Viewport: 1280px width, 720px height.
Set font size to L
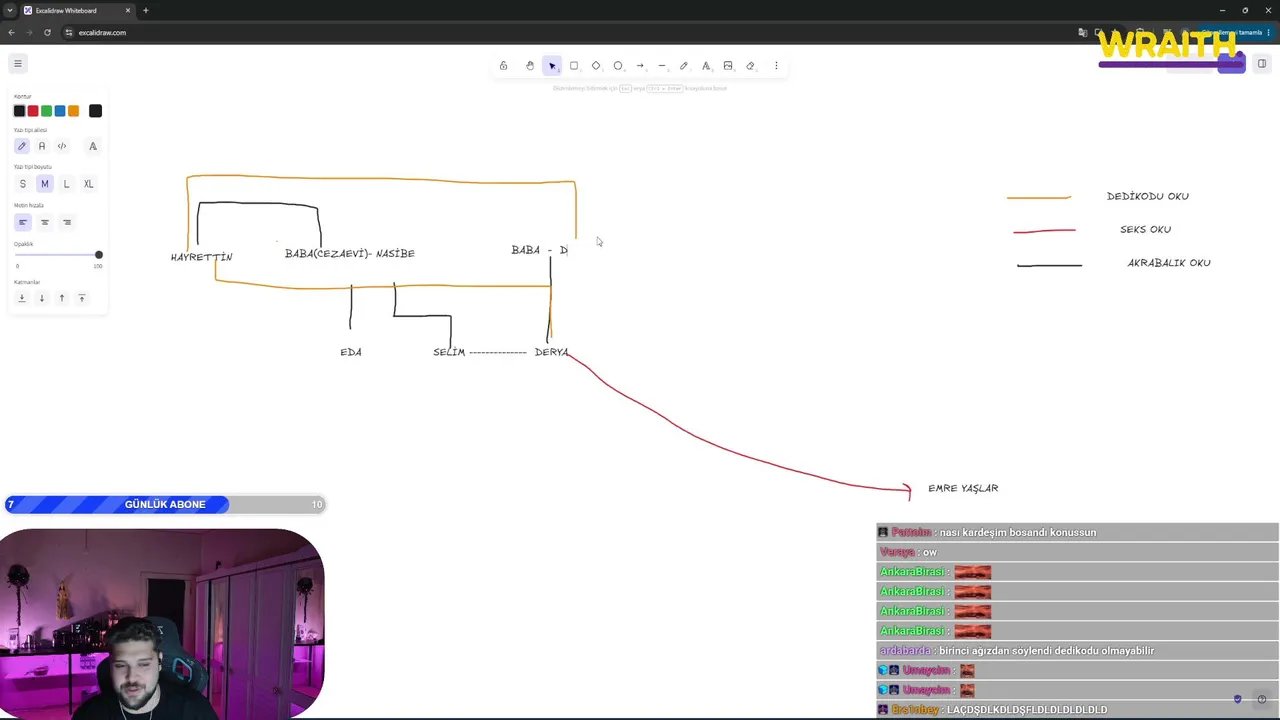66,184
